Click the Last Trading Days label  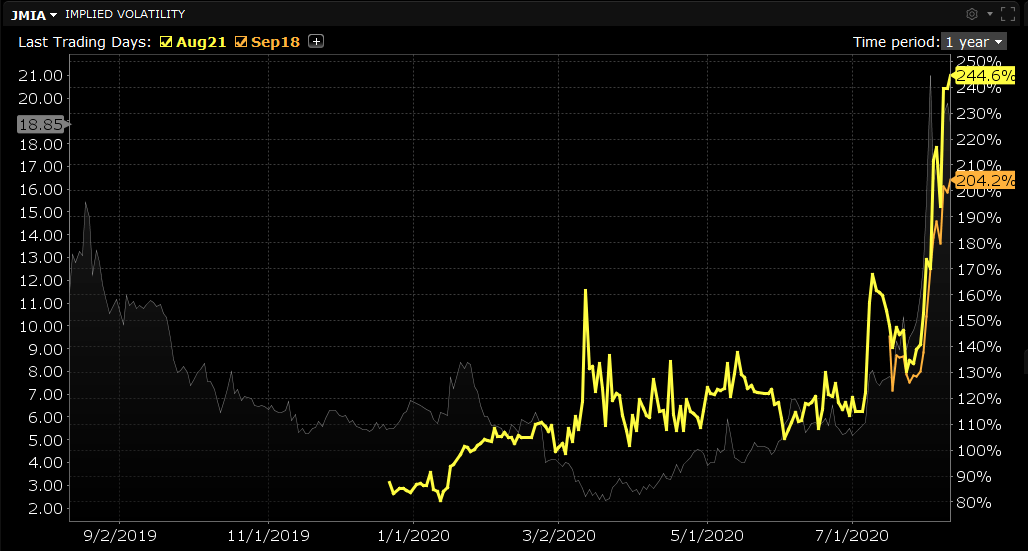click(x=85, y=42)
